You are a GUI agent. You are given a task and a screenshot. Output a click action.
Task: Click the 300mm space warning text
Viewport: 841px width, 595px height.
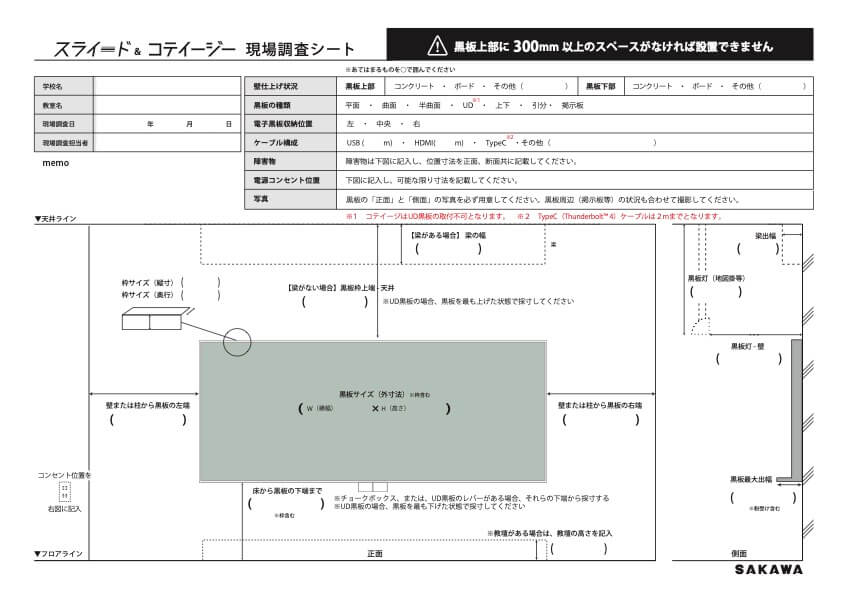pyautogui.click(x=614, y=47)
